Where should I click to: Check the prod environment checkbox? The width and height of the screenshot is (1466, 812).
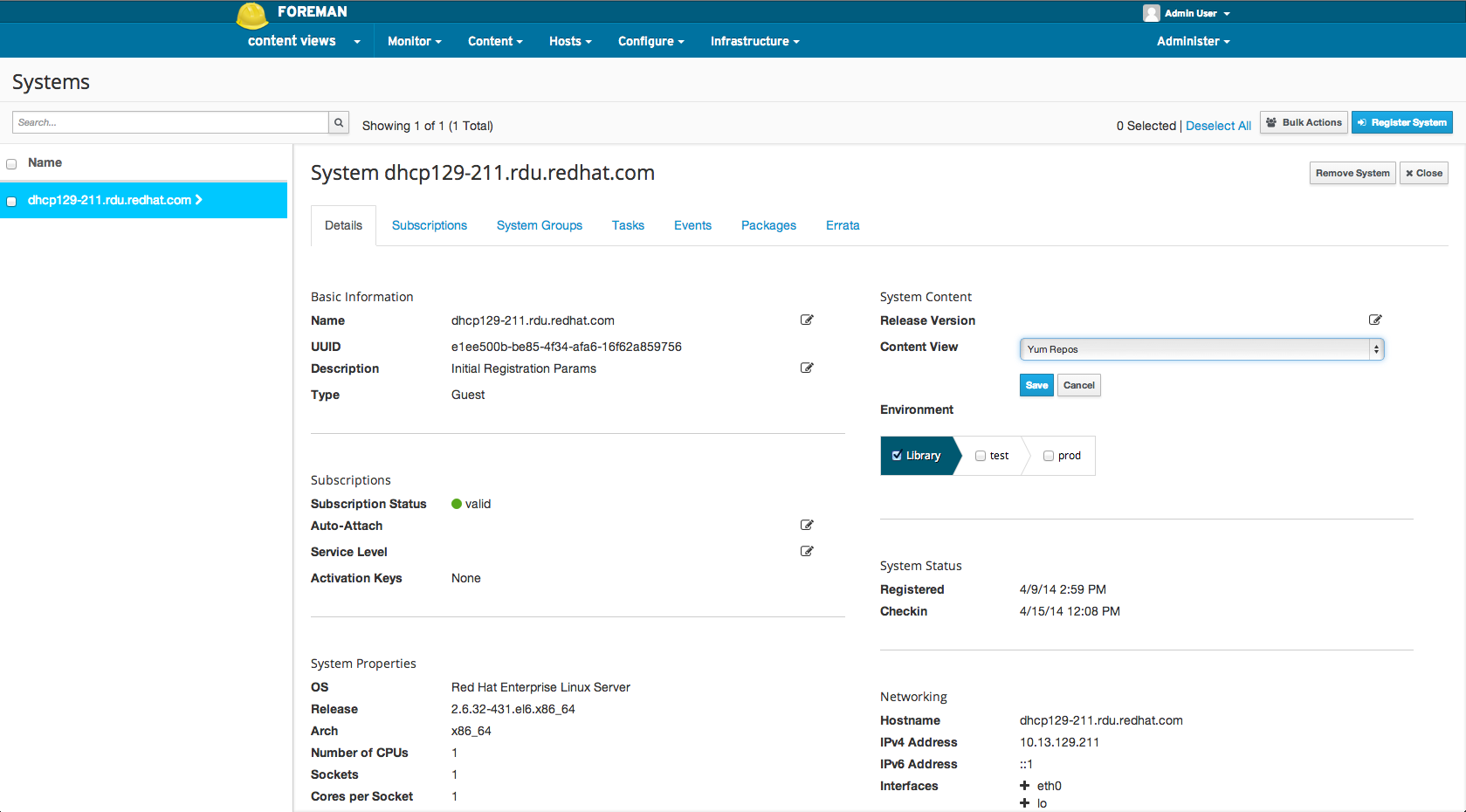tap(1049, 456)
